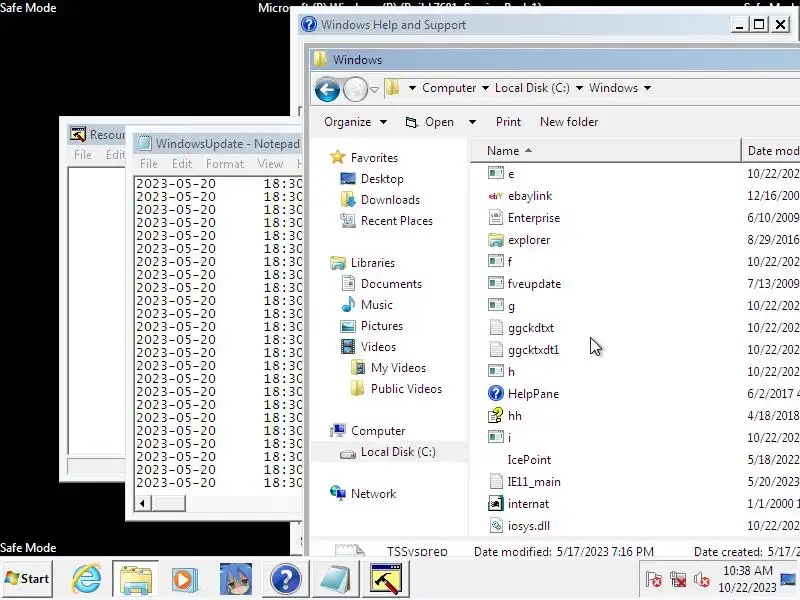This screenshot has width=800, height=600.
Task: Create a New folder
Action: tap(569, 122)
